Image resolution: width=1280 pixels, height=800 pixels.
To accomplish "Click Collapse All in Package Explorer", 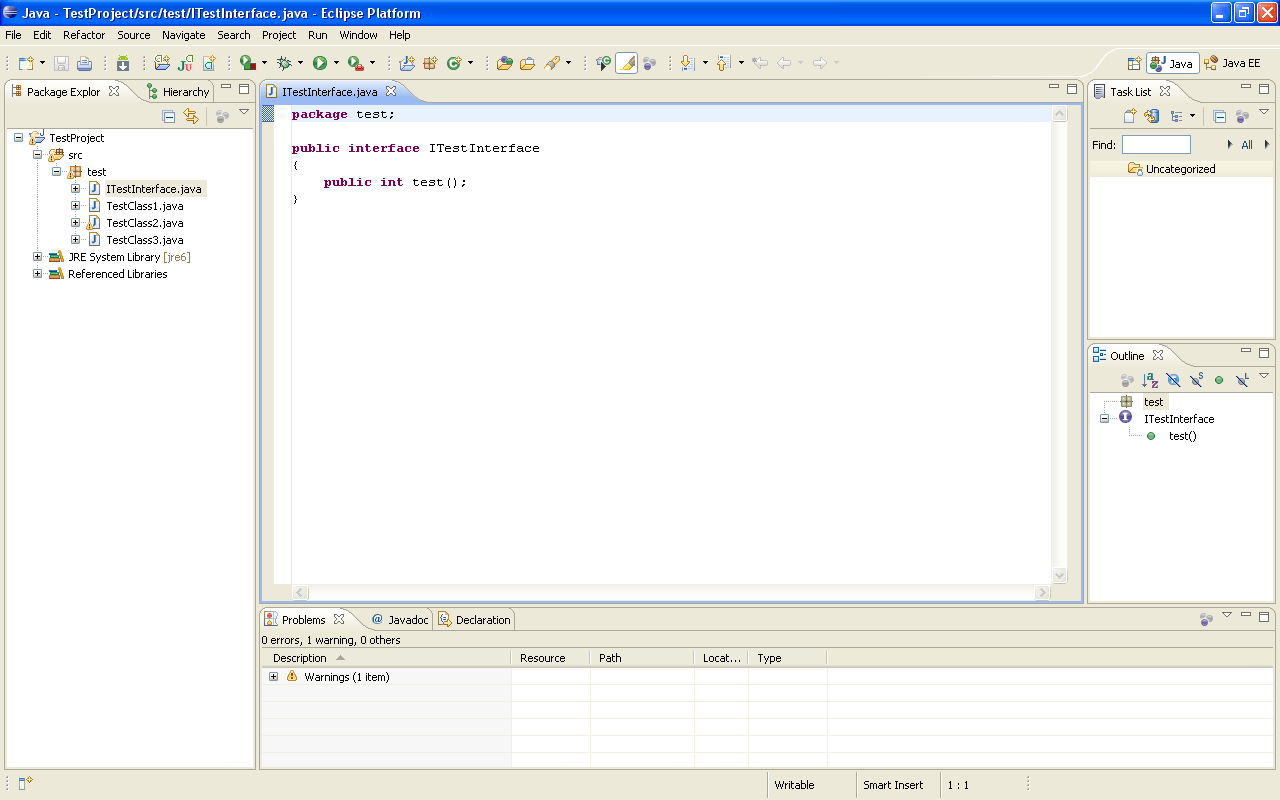I will pos(169,117).
